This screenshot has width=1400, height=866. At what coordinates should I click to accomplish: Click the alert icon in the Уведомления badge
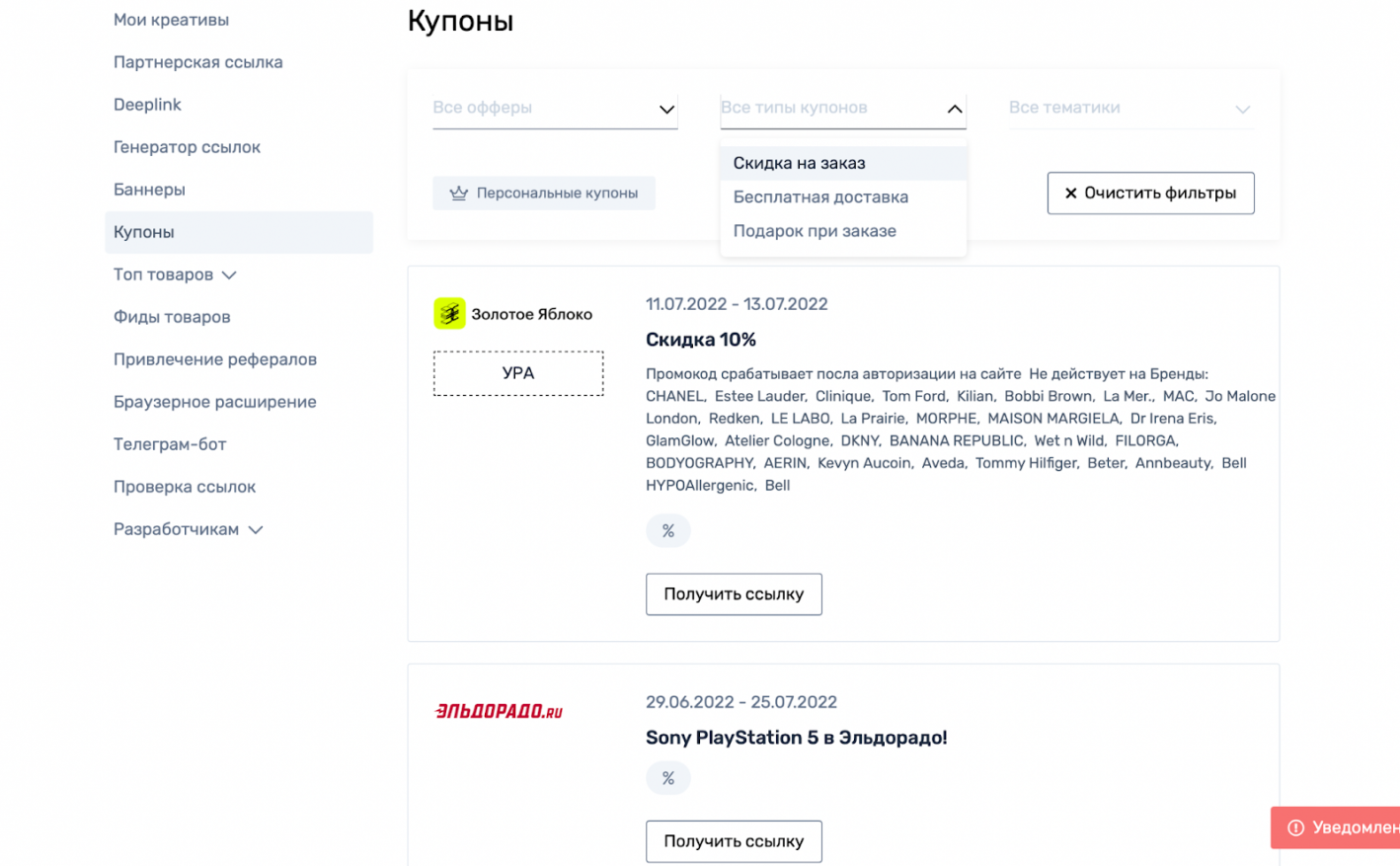click(x=1296, y=827)
